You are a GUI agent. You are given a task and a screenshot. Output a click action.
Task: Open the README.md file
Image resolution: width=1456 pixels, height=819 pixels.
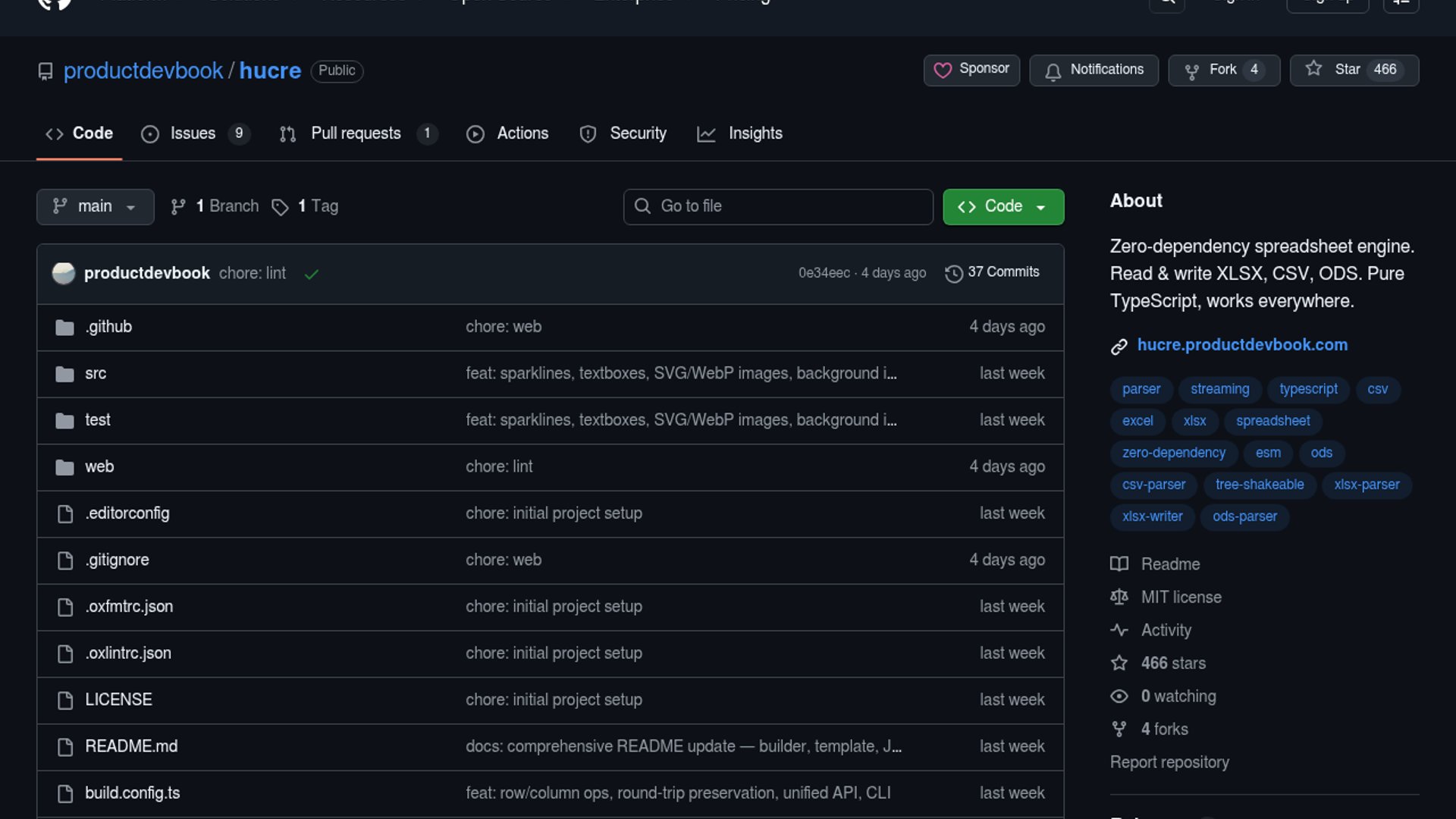(131, 746)
